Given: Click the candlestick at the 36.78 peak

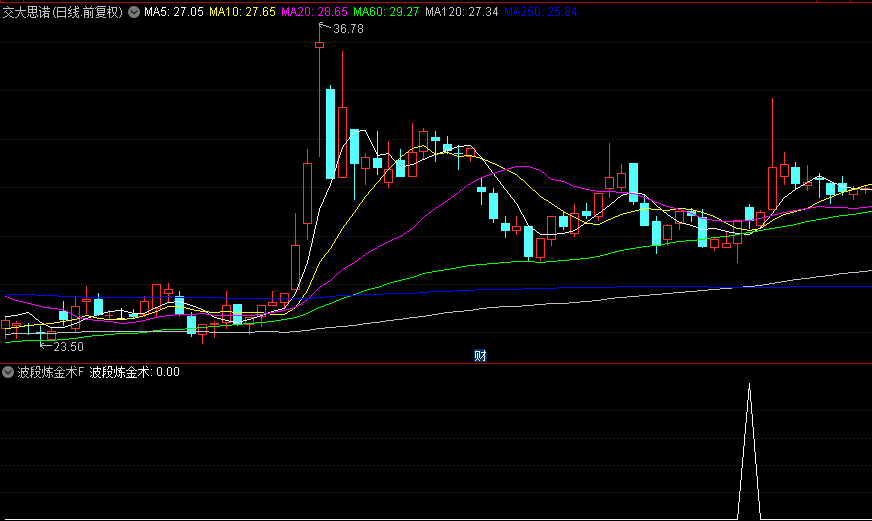Looking at the screenshot, I should coord(320,44).
